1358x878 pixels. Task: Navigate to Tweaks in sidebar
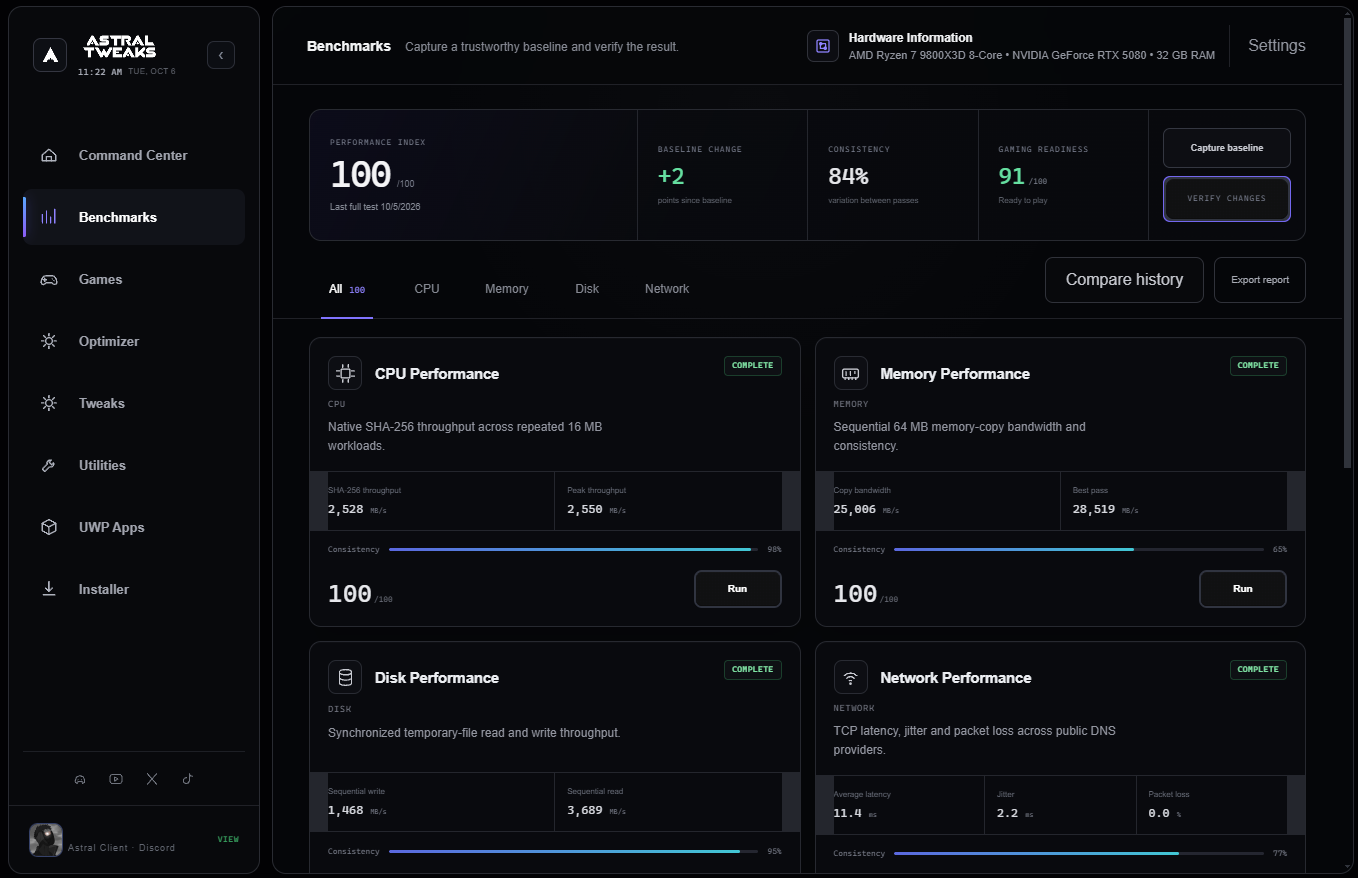point(134,403)
